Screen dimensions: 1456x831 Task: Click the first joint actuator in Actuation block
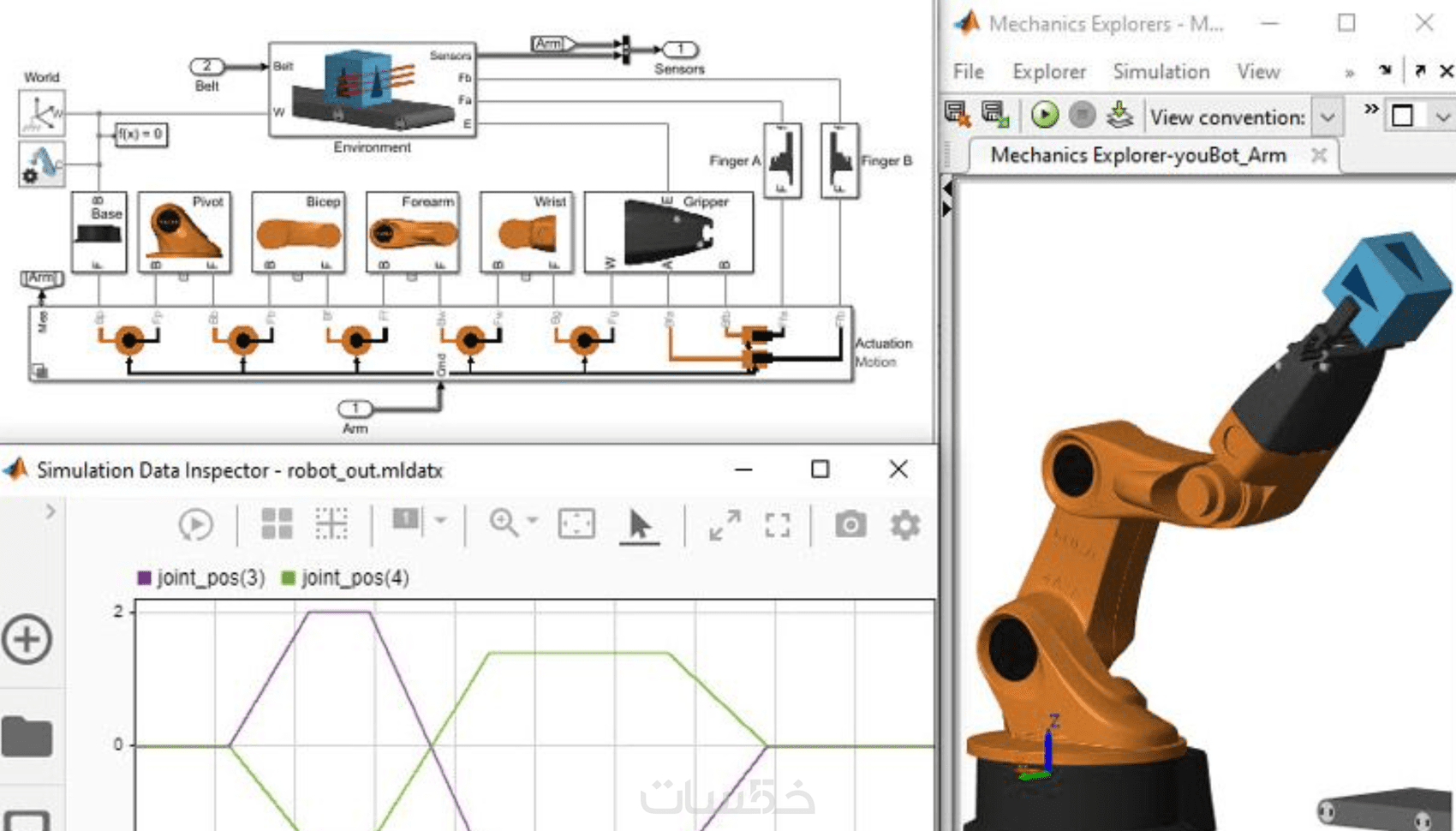[128, 340]
